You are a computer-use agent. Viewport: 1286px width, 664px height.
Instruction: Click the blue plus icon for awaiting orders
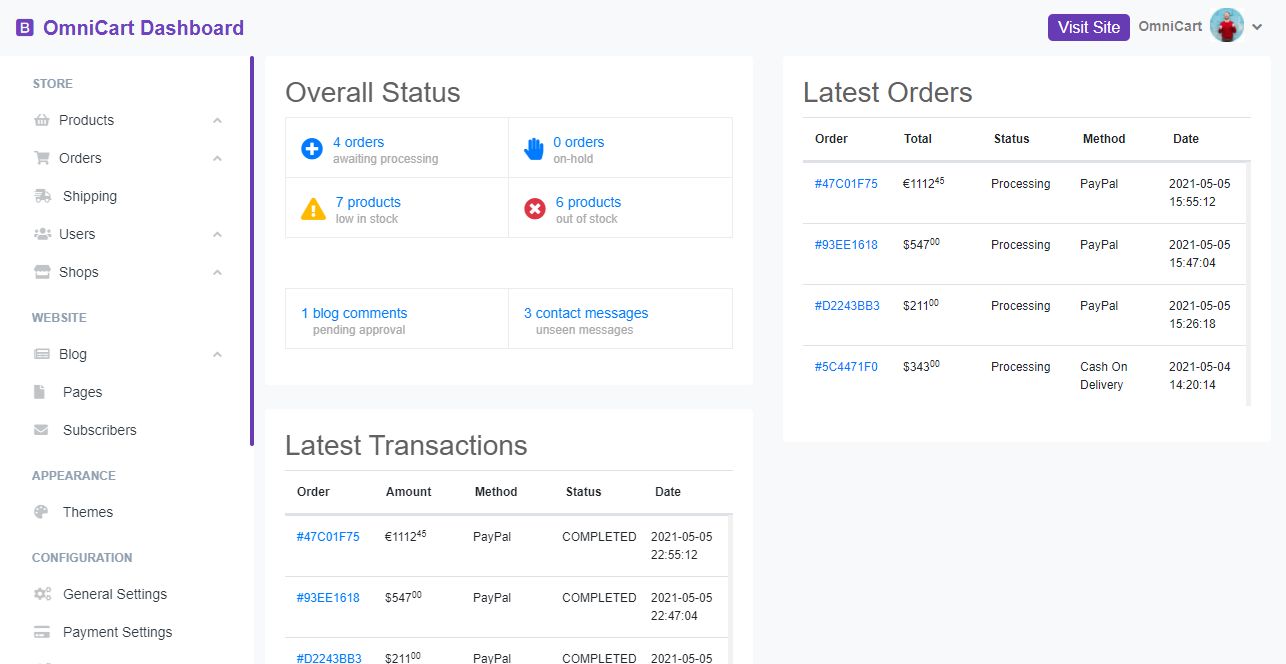[312, 149]
